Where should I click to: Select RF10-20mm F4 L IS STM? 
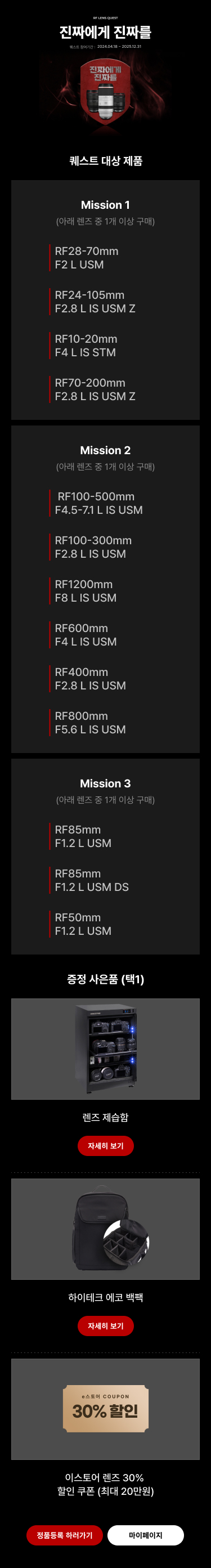(x=86, y=345)
